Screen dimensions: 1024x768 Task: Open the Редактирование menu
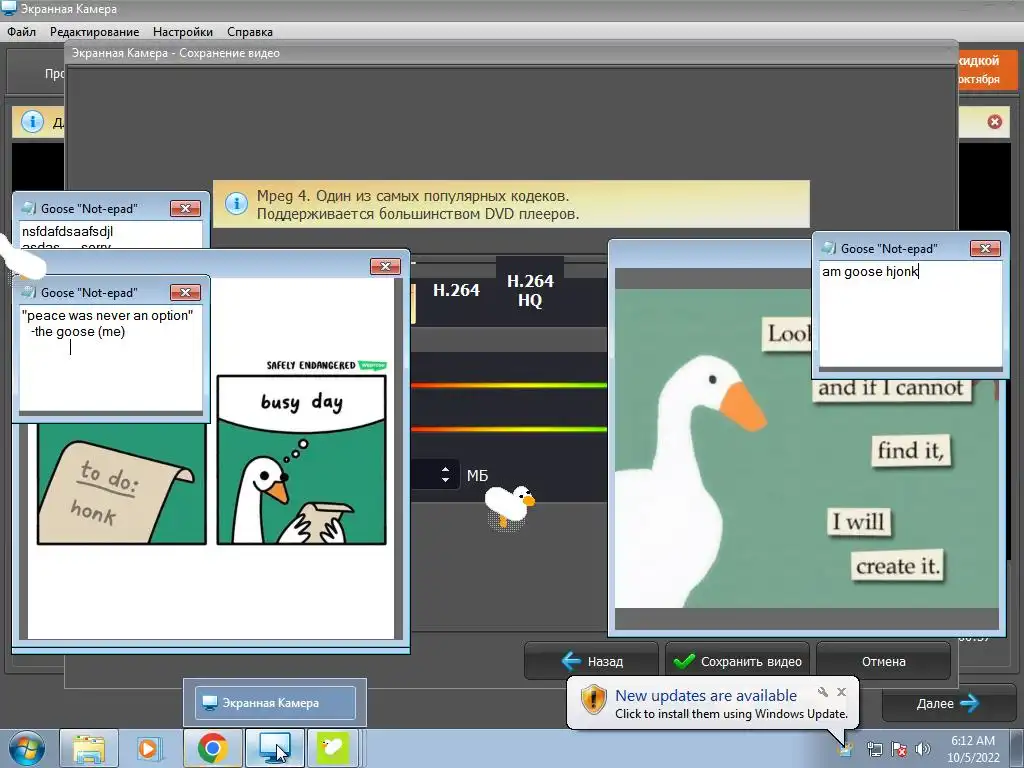click(x=95, y=31)
